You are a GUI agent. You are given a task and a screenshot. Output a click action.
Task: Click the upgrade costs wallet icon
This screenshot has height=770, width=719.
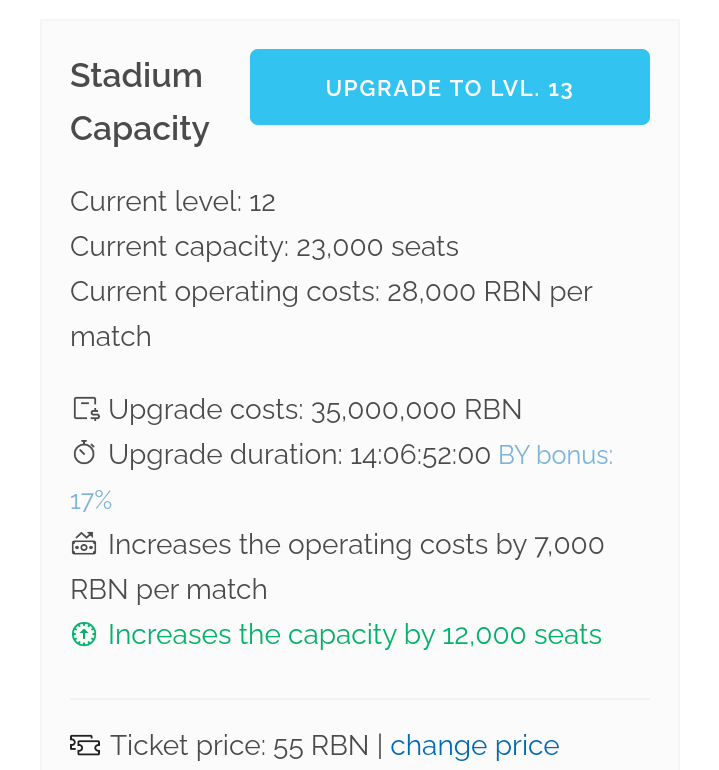pos(86,409)
